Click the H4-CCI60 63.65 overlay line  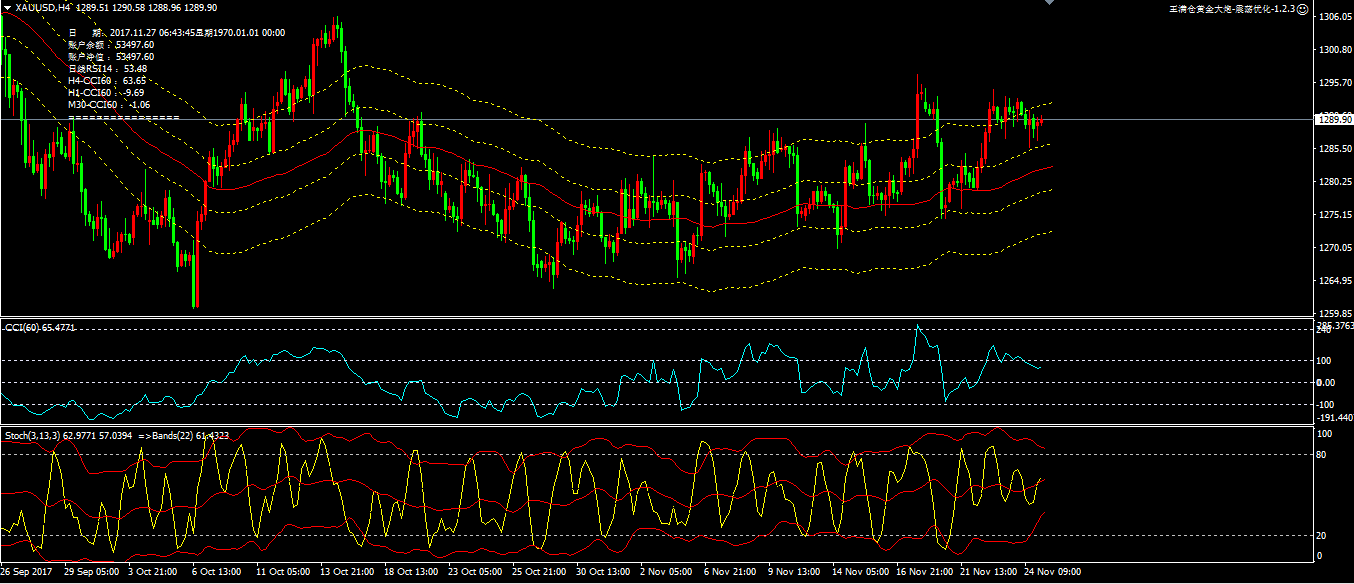[x=107, y=81]
